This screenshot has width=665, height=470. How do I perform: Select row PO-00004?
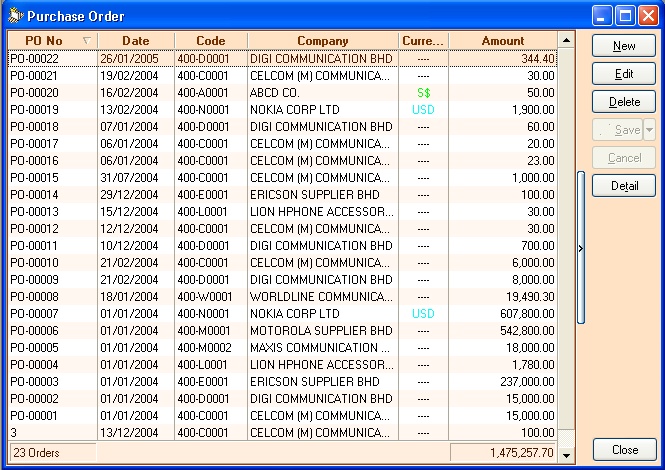point(282,364)
